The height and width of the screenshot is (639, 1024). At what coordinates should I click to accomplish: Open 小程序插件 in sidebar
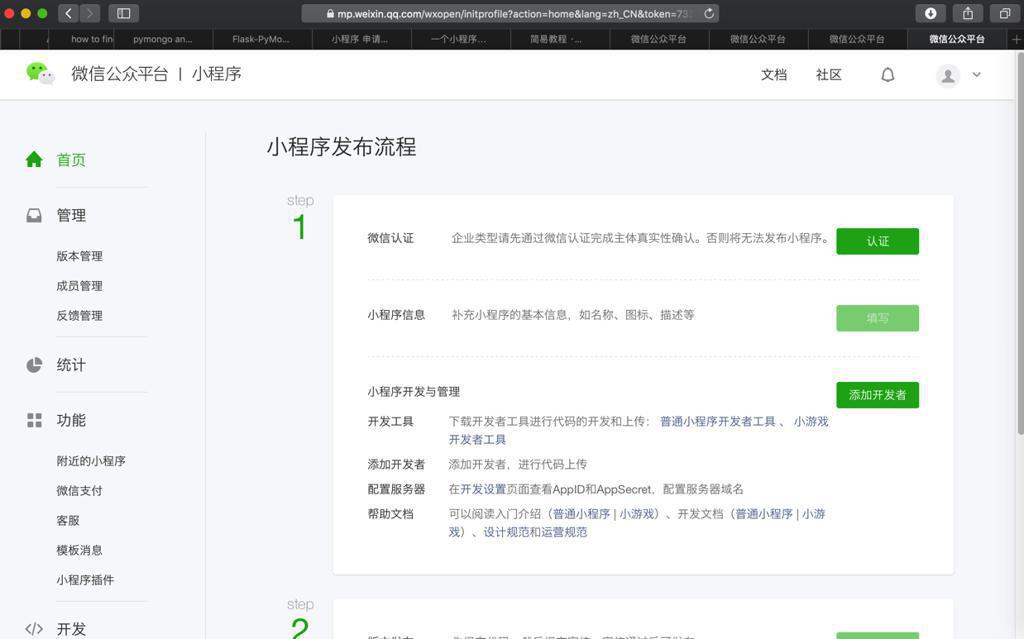click(x=85, y=580)
